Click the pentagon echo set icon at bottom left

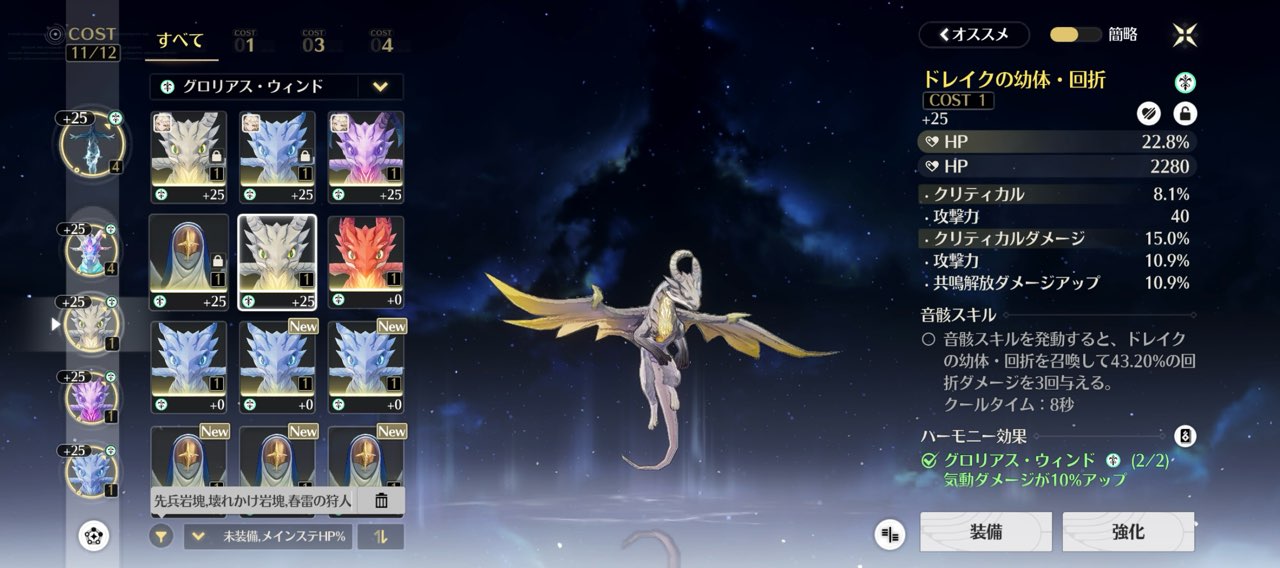pos(93,537)
